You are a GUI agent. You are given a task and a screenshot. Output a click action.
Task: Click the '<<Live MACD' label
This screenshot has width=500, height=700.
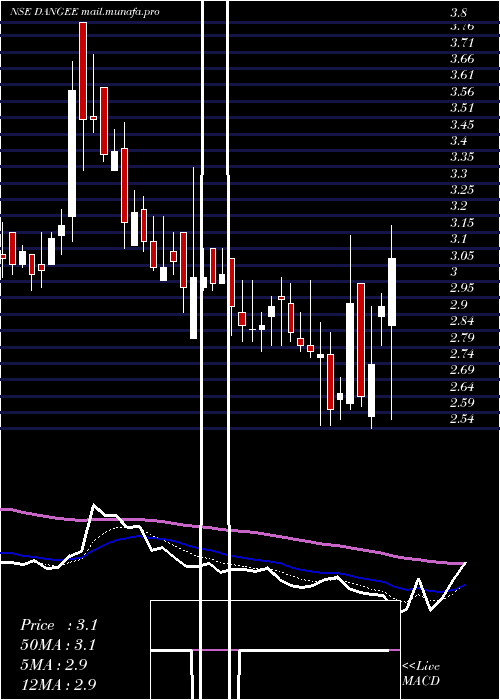(421, 674)
